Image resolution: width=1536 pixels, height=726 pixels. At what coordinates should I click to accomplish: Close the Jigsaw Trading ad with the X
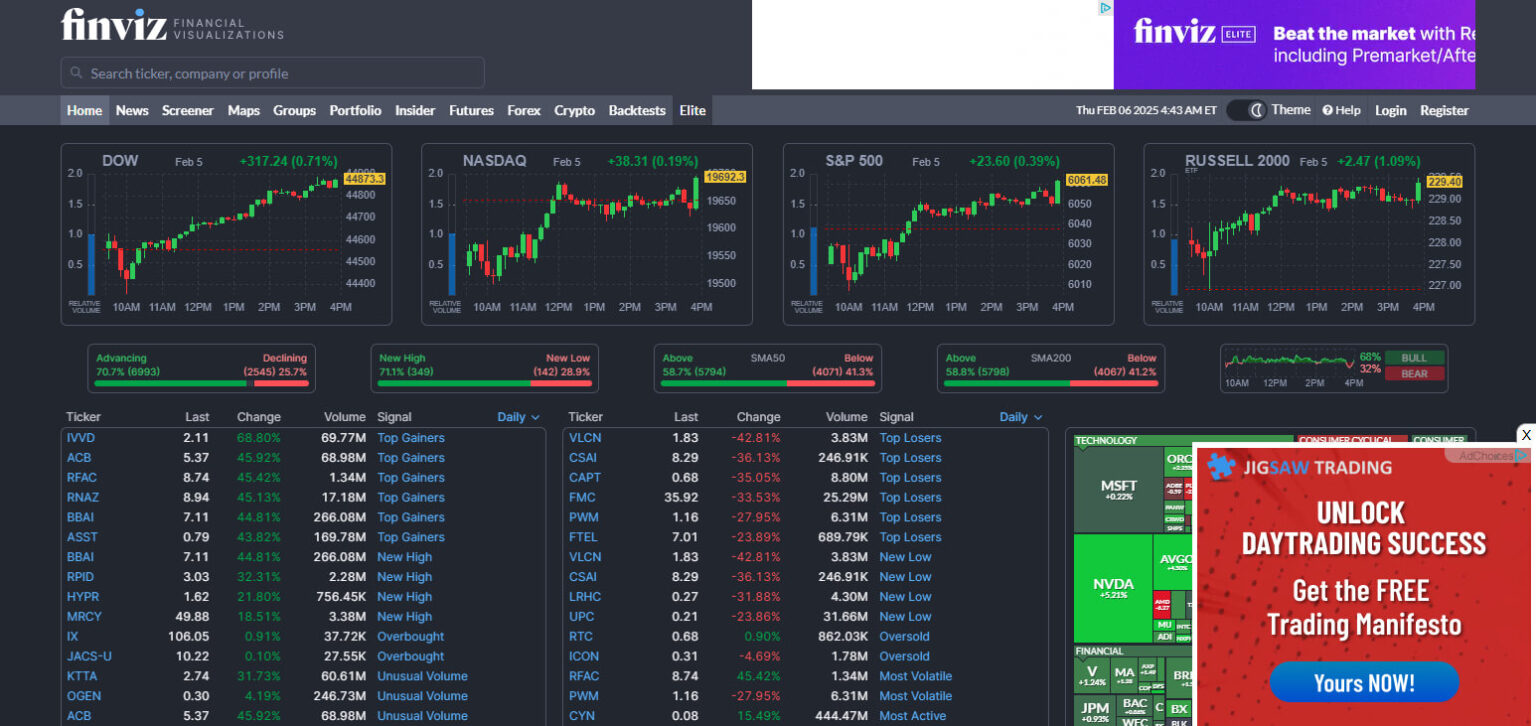click(1525, 435)
